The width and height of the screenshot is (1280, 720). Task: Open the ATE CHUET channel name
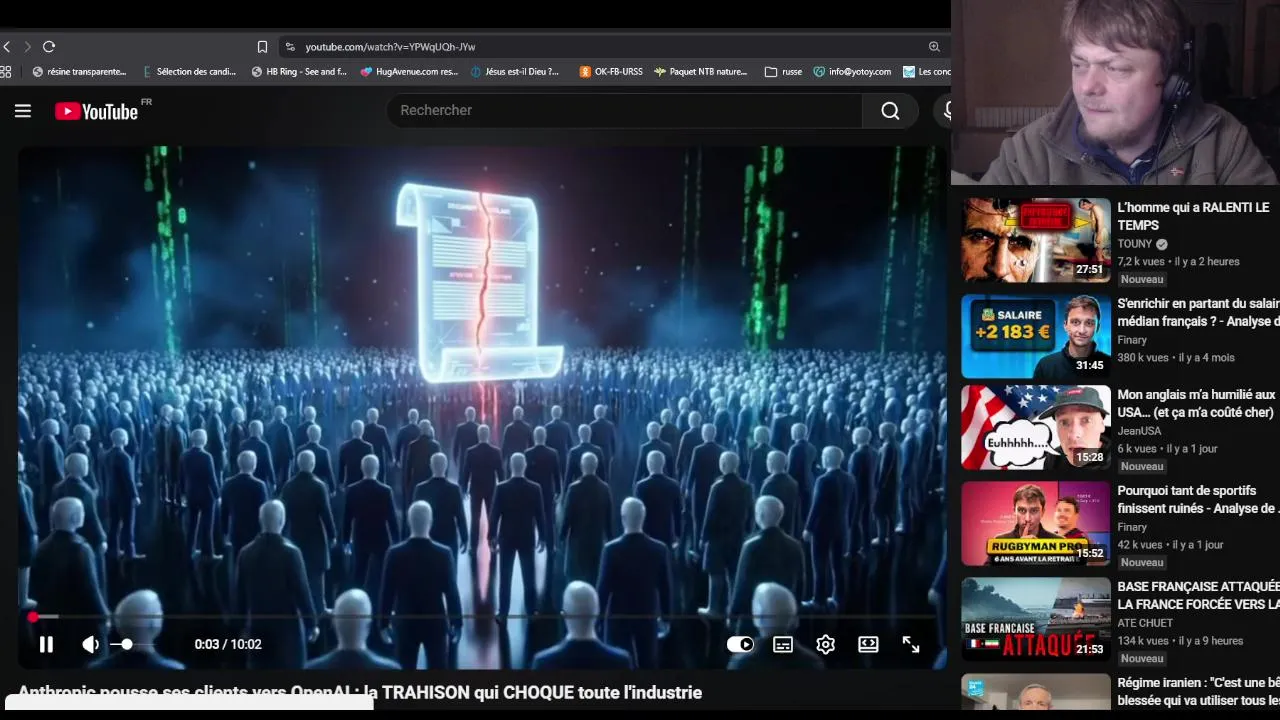pyautogui.click(x=1145, y=623)
